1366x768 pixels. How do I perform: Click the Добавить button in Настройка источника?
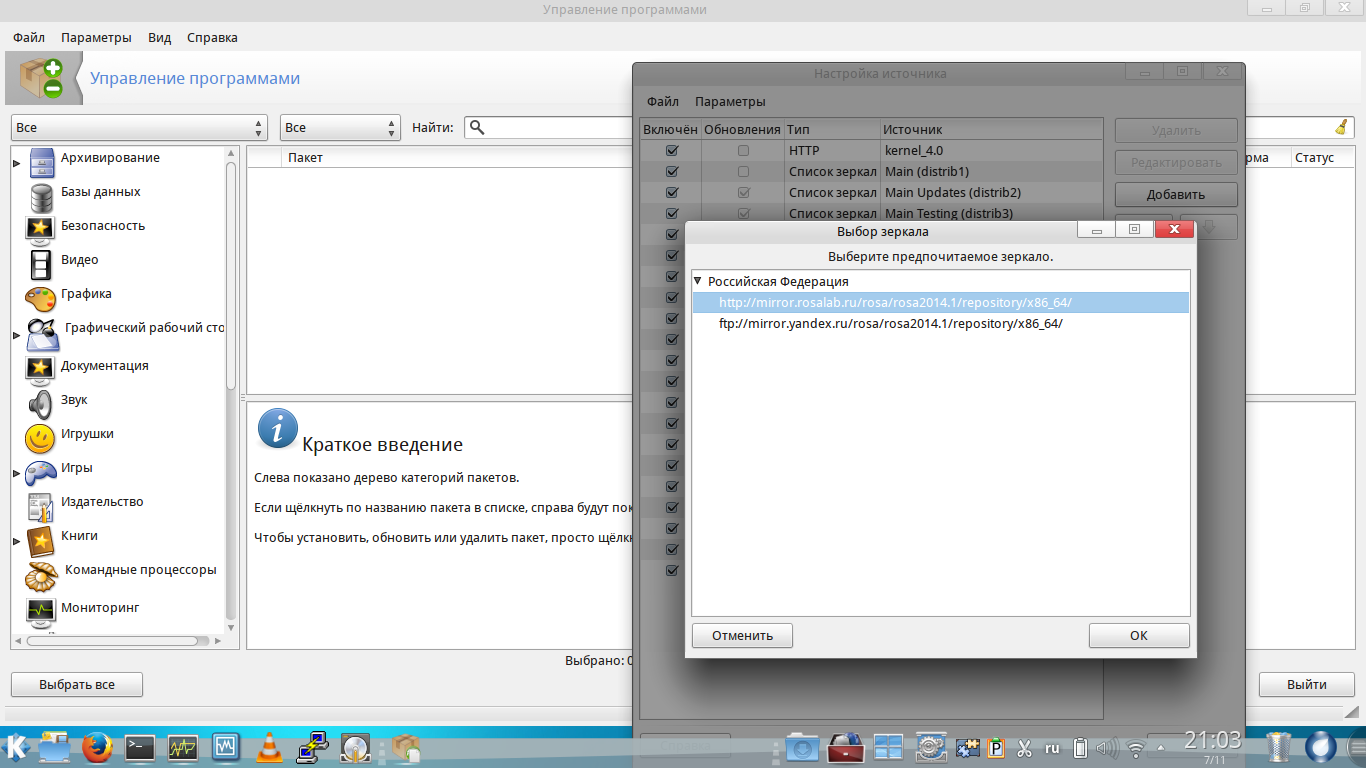[x=1176, y=195]
